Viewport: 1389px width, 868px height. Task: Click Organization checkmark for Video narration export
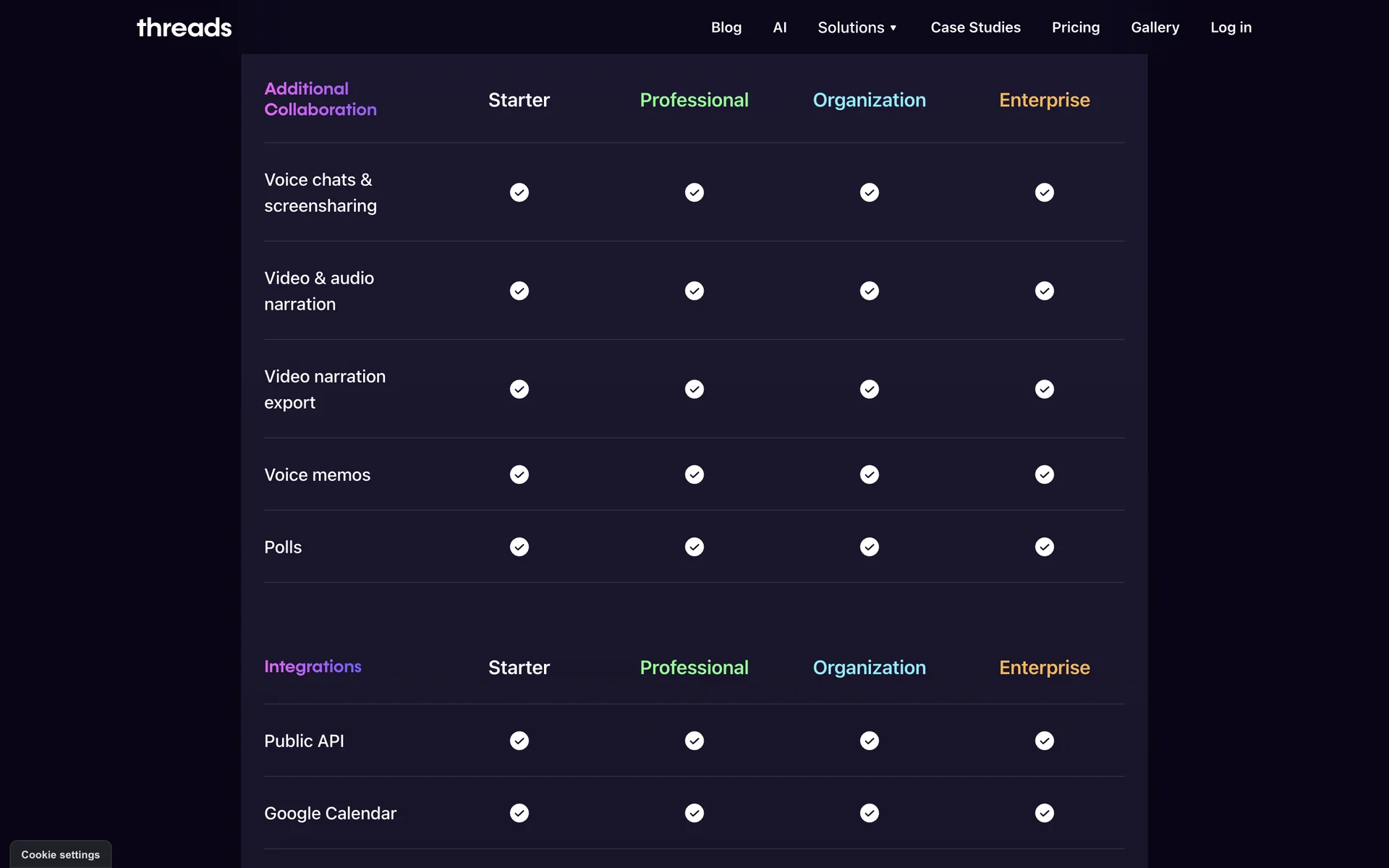coord(869,389)
